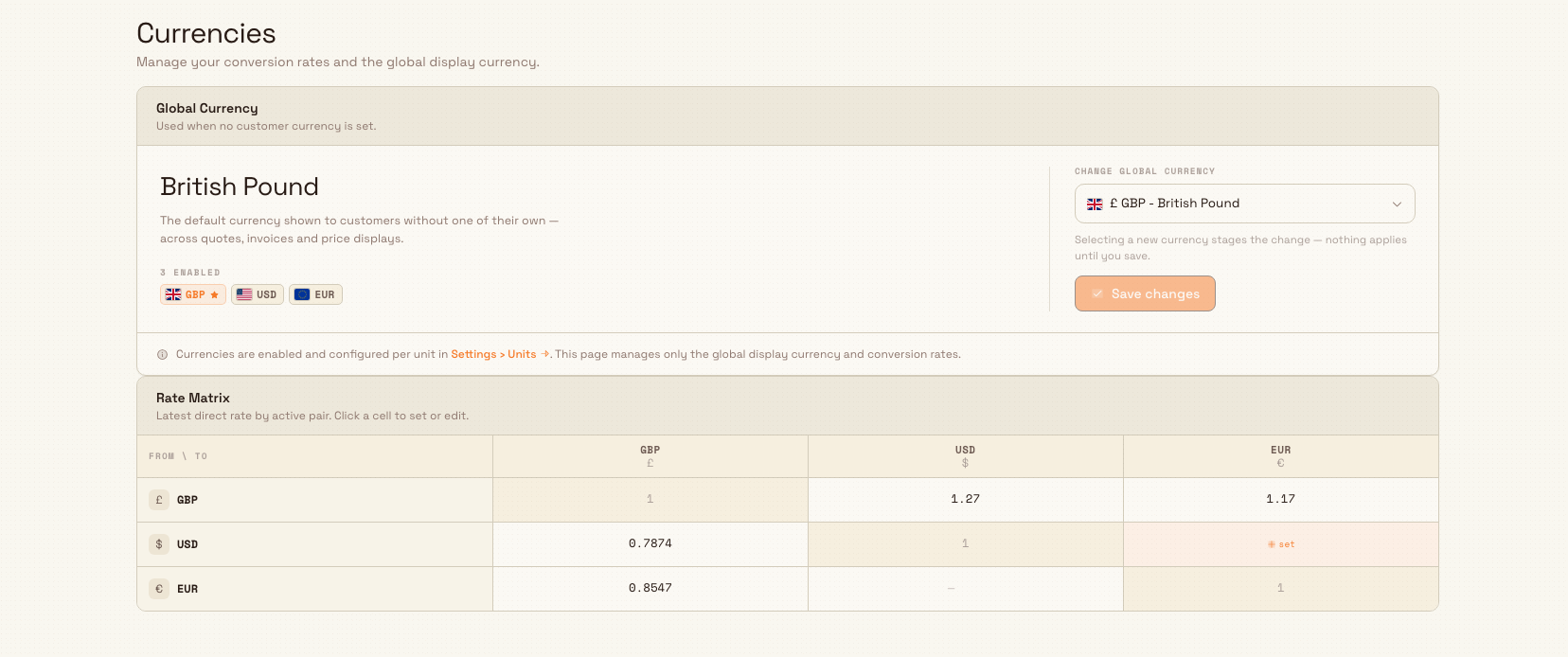Set the USD to EUR rate
This screenshot has width=1568, height=657.
1281,543
